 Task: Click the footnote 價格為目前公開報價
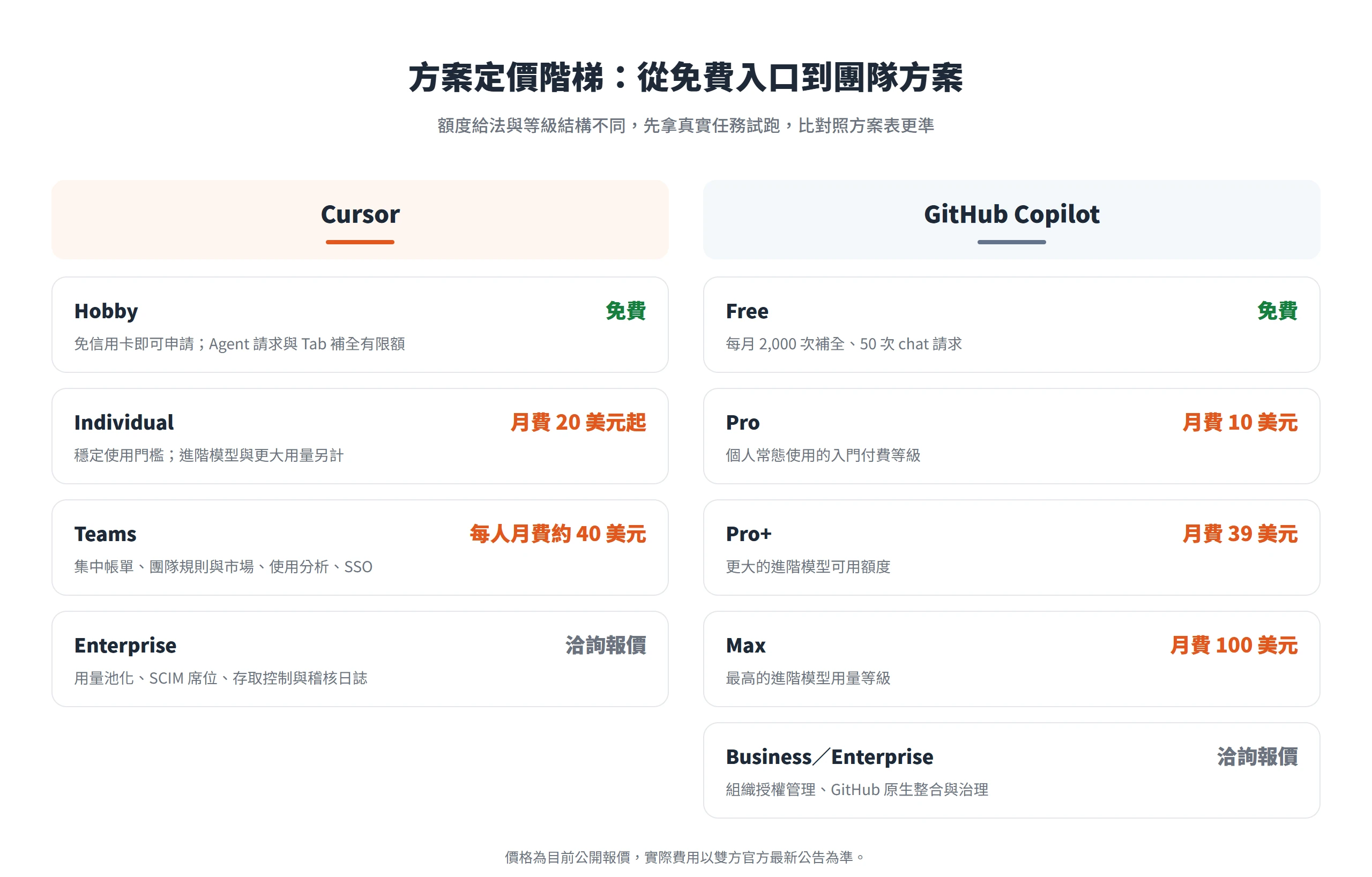click(685, 857)
